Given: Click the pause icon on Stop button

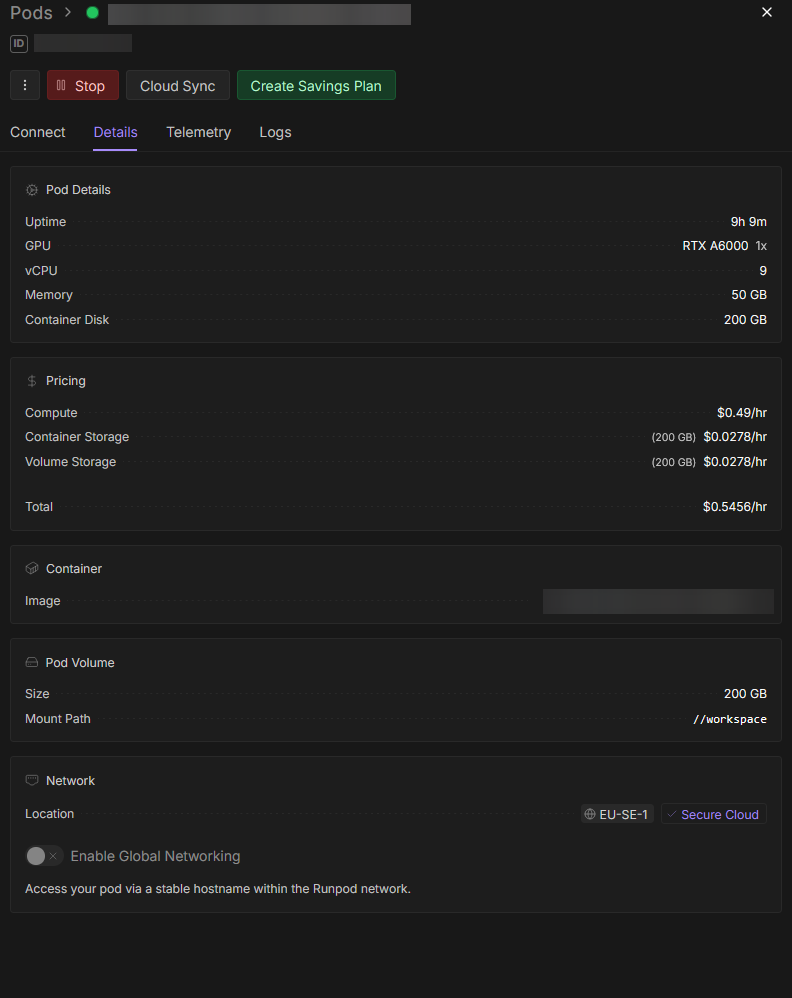Looking at the screenshot, I should [x=61, y=86].
